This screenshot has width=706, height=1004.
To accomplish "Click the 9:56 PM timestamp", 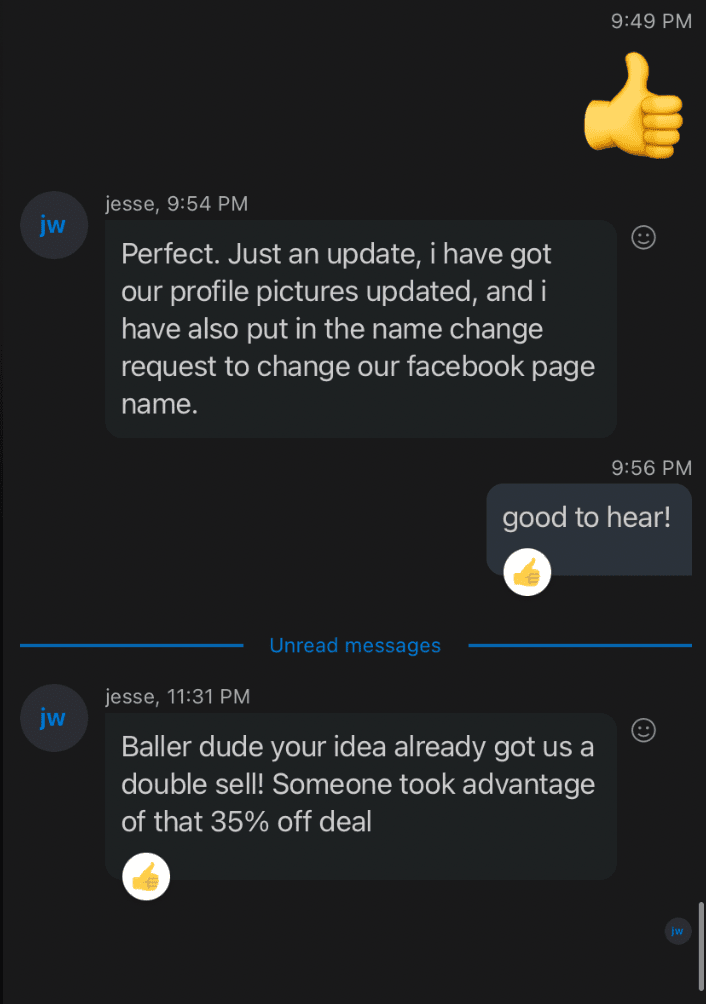I will (x=651, y=468).
